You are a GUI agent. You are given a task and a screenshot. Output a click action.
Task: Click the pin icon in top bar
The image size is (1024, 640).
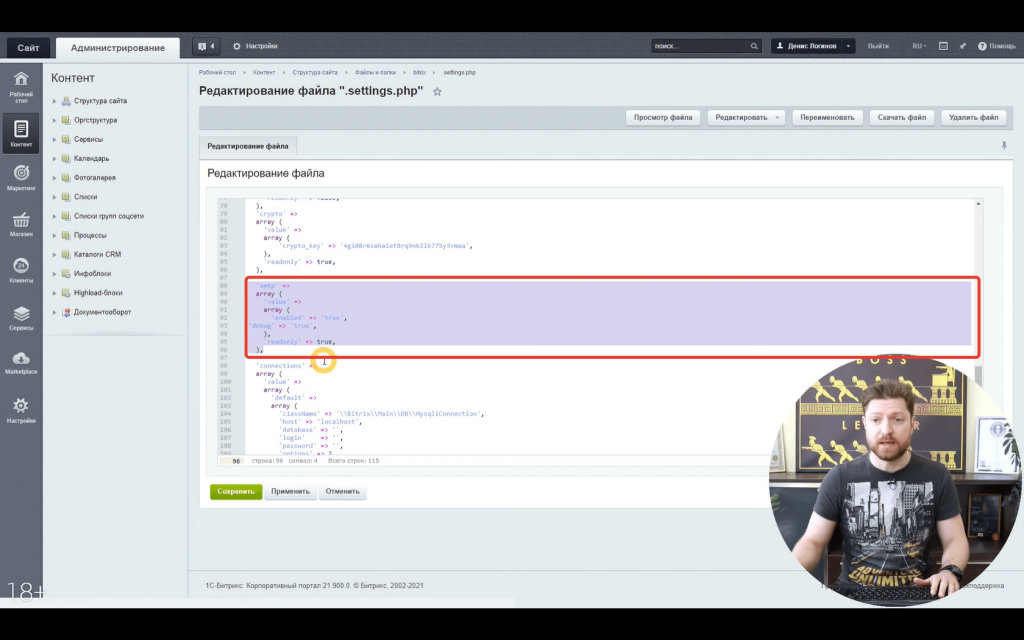pyautogui.click(x=962, y=46)
